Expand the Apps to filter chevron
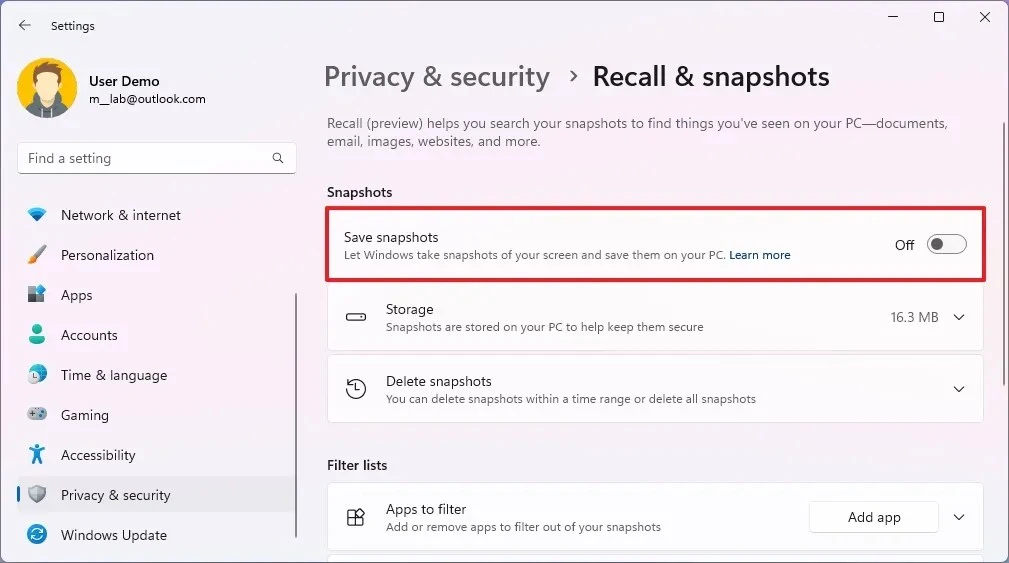 tap(959, 517)
